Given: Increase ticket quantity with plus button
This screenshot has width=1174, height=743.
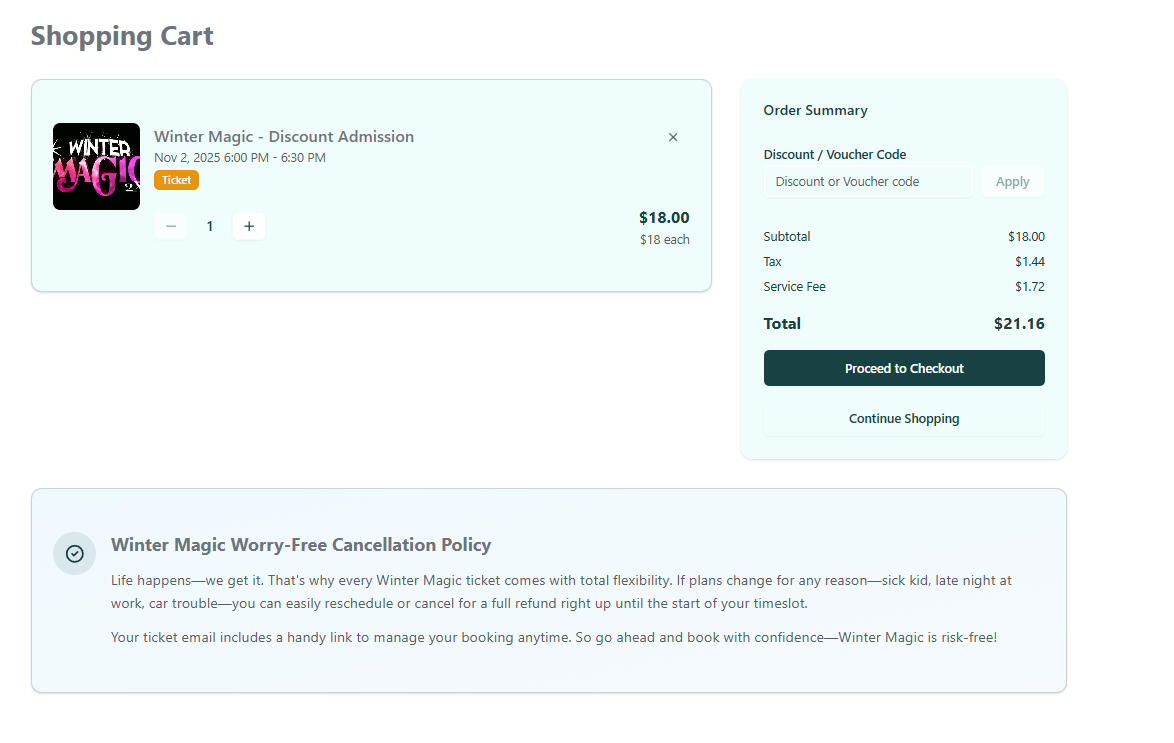Looking at the screenshot, I should pyautogui.click(x=249, y=226).
